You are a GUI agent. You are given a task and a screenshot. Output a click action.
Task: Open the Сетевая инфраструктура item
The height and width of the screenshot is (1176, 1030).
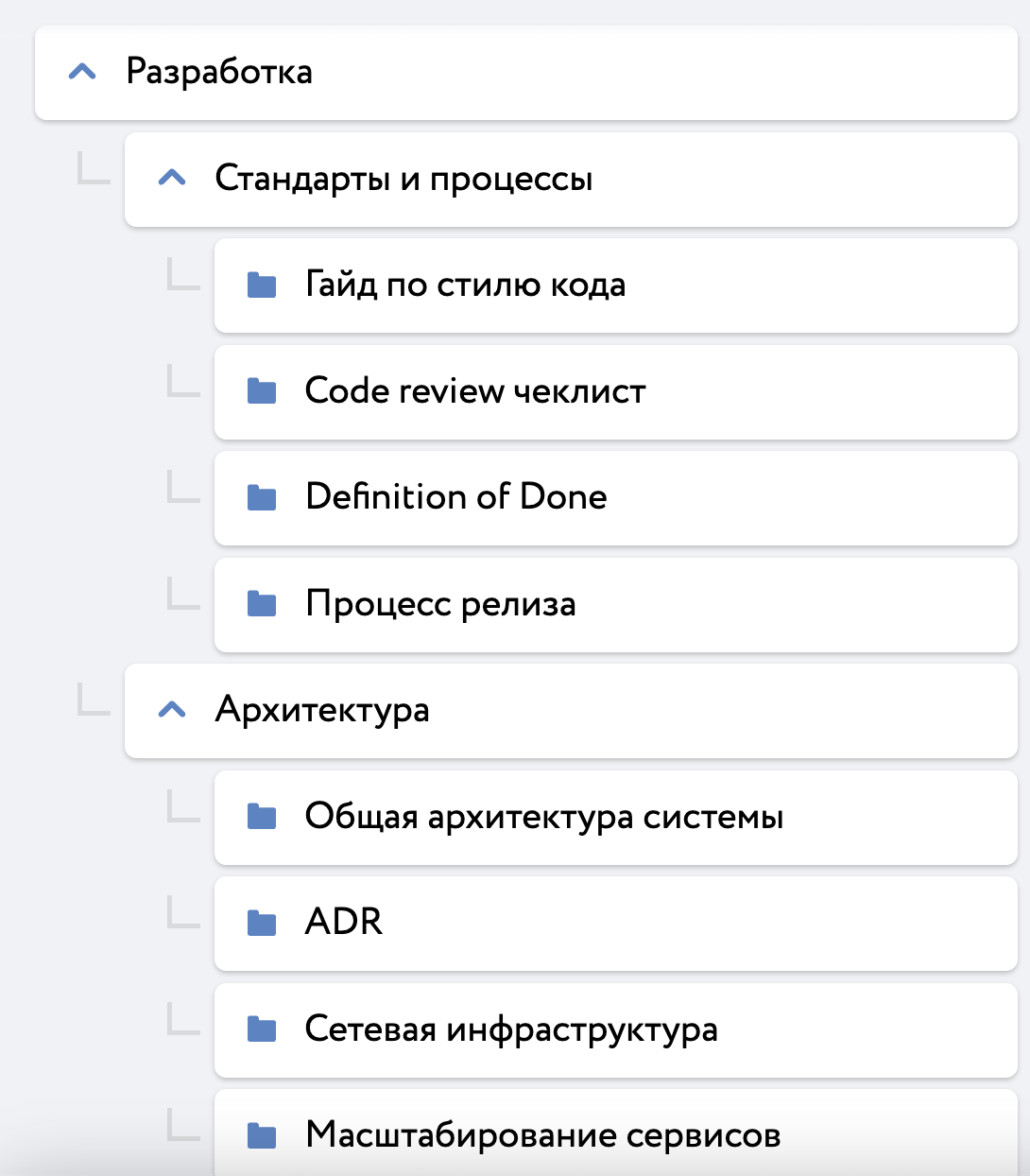[x=616, y=1029]
